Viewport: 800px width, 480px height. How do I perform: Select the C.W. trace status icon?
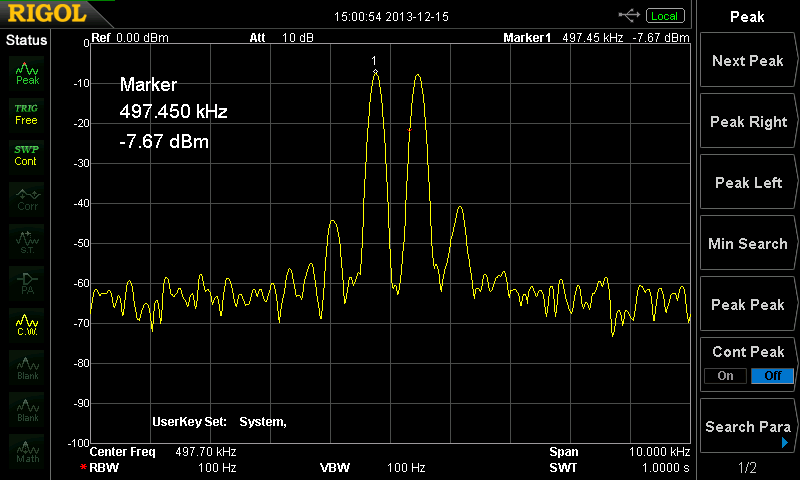[x=27, y=325]
